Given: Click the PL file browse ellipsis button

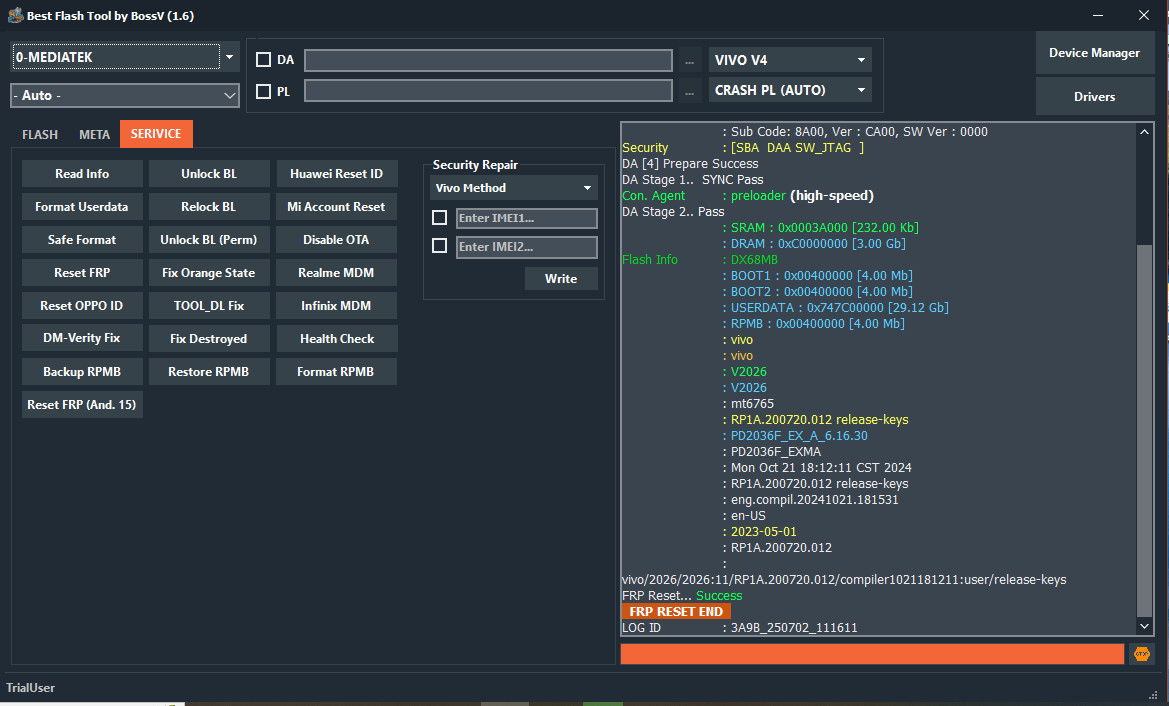Looking at the screenshot, I should [x=689, y=91].
